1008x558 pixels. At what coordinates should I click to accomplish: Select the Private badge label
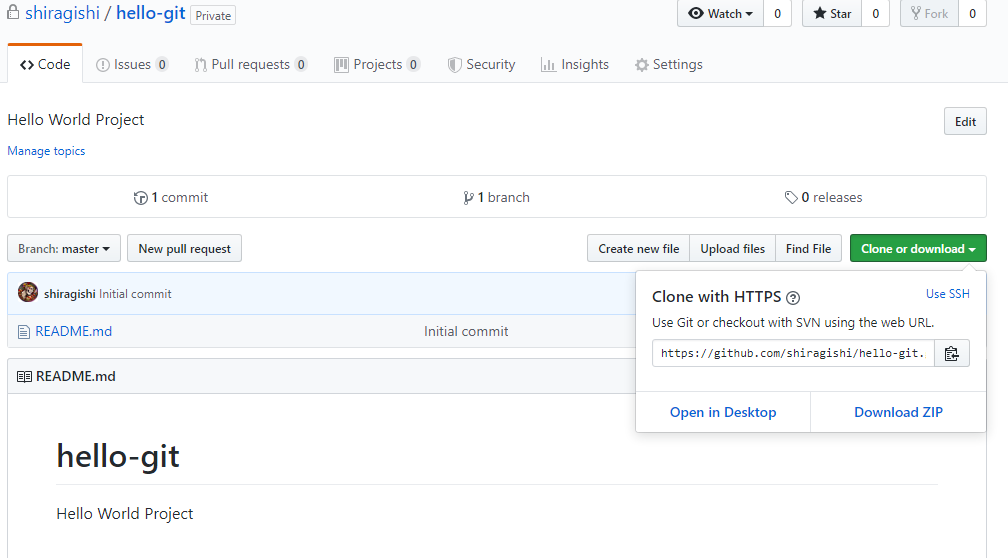213,15
